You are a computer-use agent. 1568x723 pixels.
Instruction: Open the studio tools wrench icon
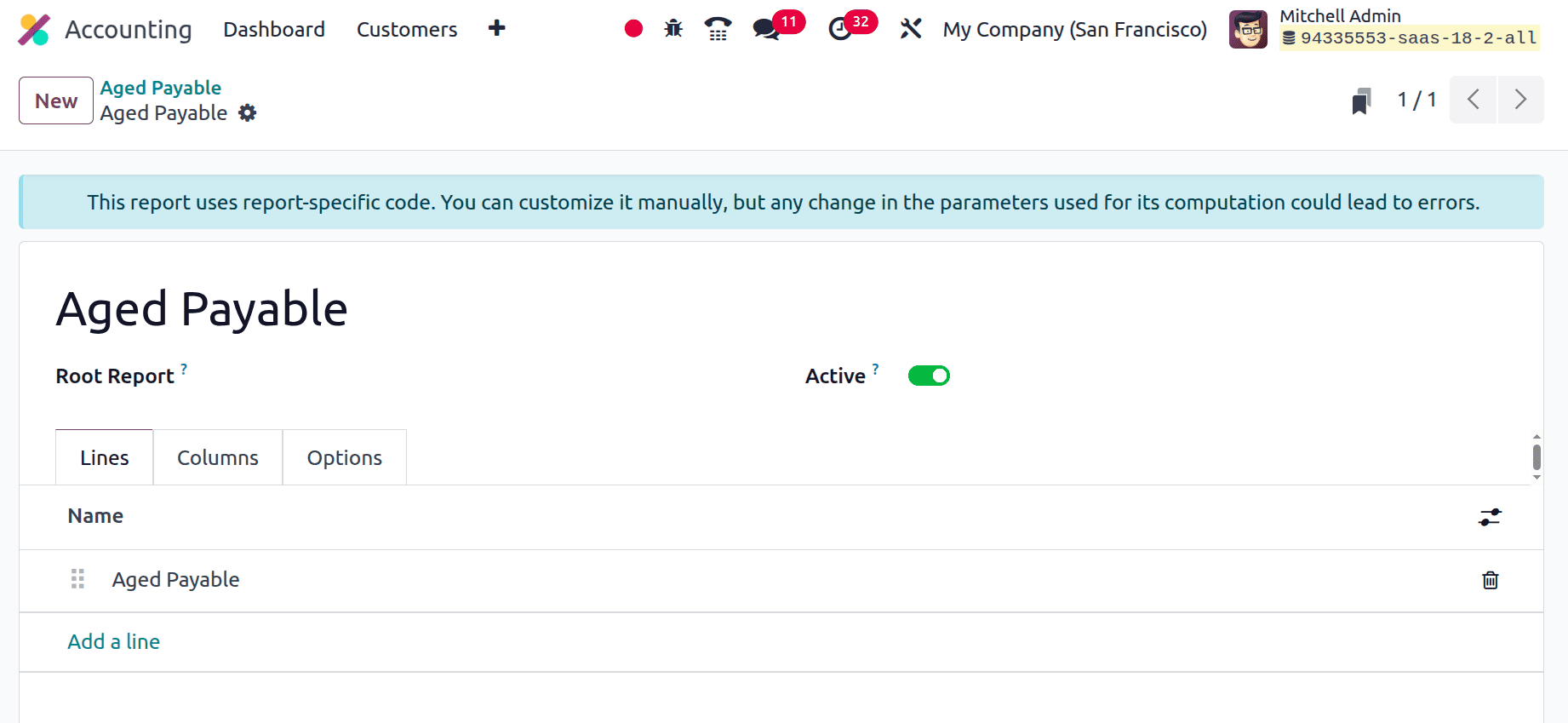(911, 29)
